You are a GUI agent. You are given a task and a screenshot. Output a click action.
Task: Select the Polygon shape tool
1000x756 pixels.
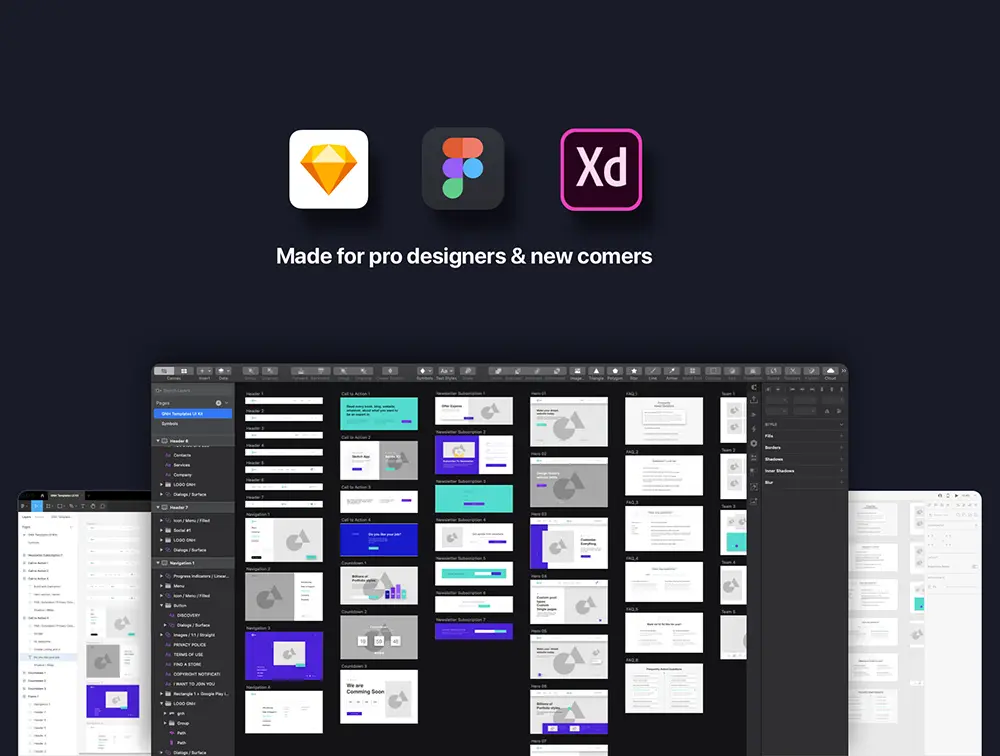615,372
